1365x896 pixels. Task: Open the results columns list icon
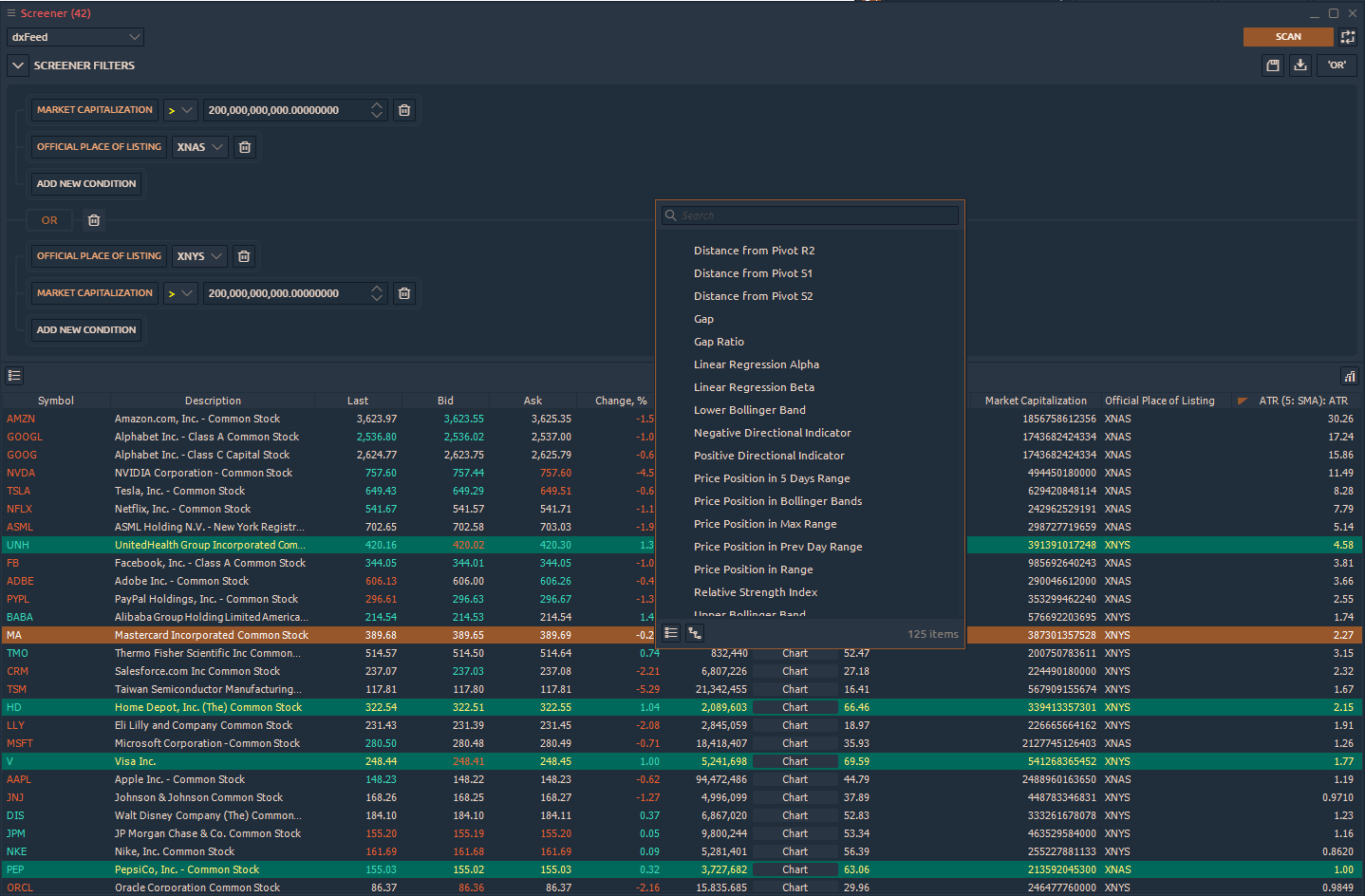(x=14, y=376)
